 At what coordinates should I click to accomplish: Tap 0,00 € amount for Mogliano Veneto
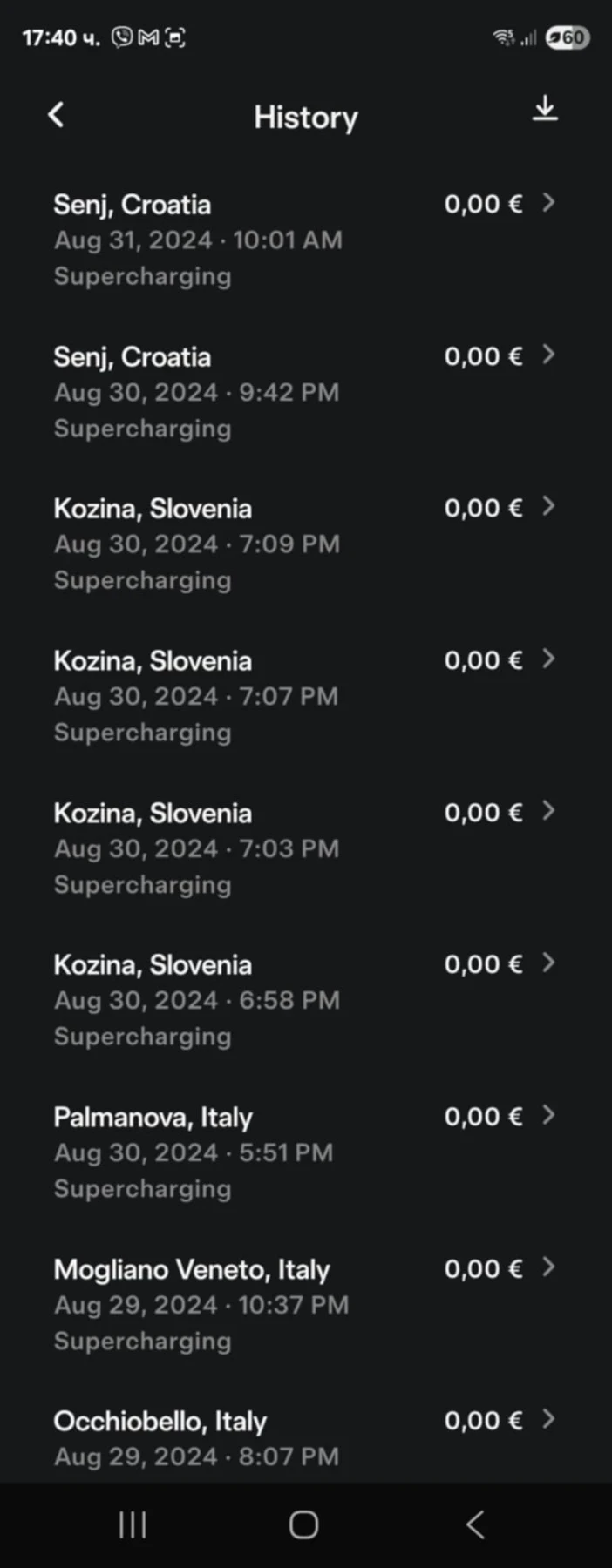pos(484,1269)
